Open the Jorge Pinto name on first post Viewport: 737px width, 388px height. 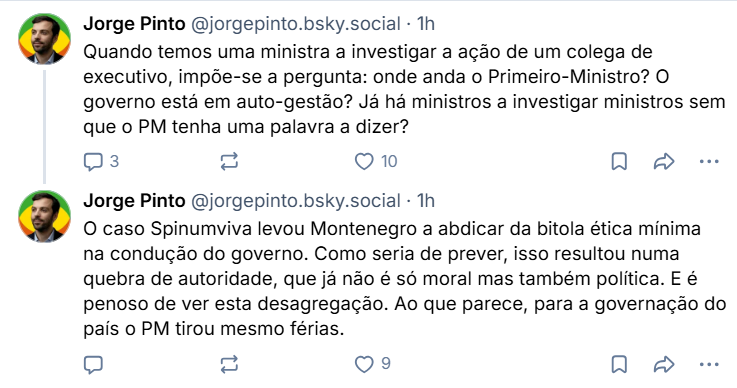134,24
